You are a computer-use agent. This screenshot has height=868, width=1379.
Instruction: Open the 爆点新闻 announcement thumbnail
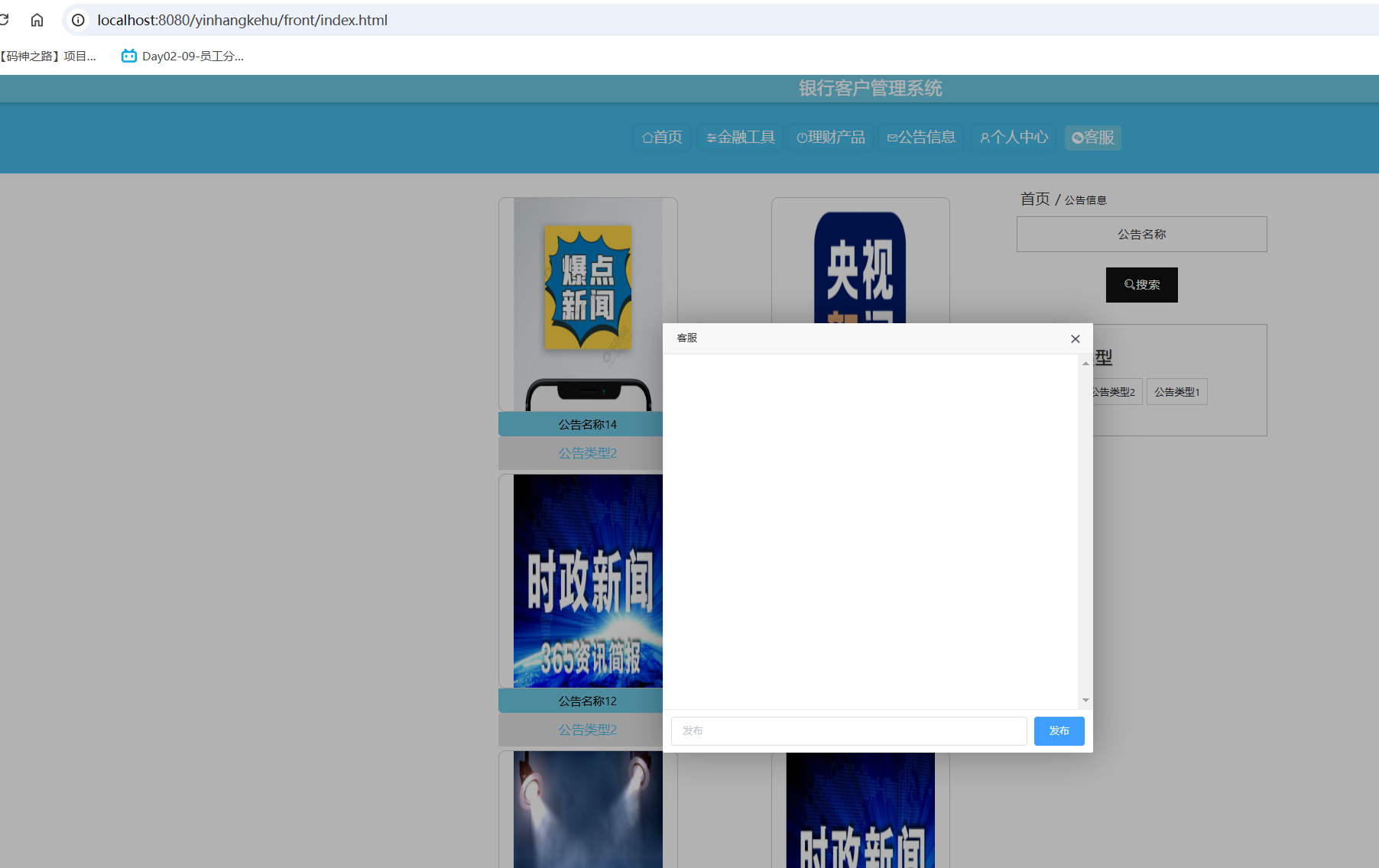pyautogui.click(x=588, y=304)
